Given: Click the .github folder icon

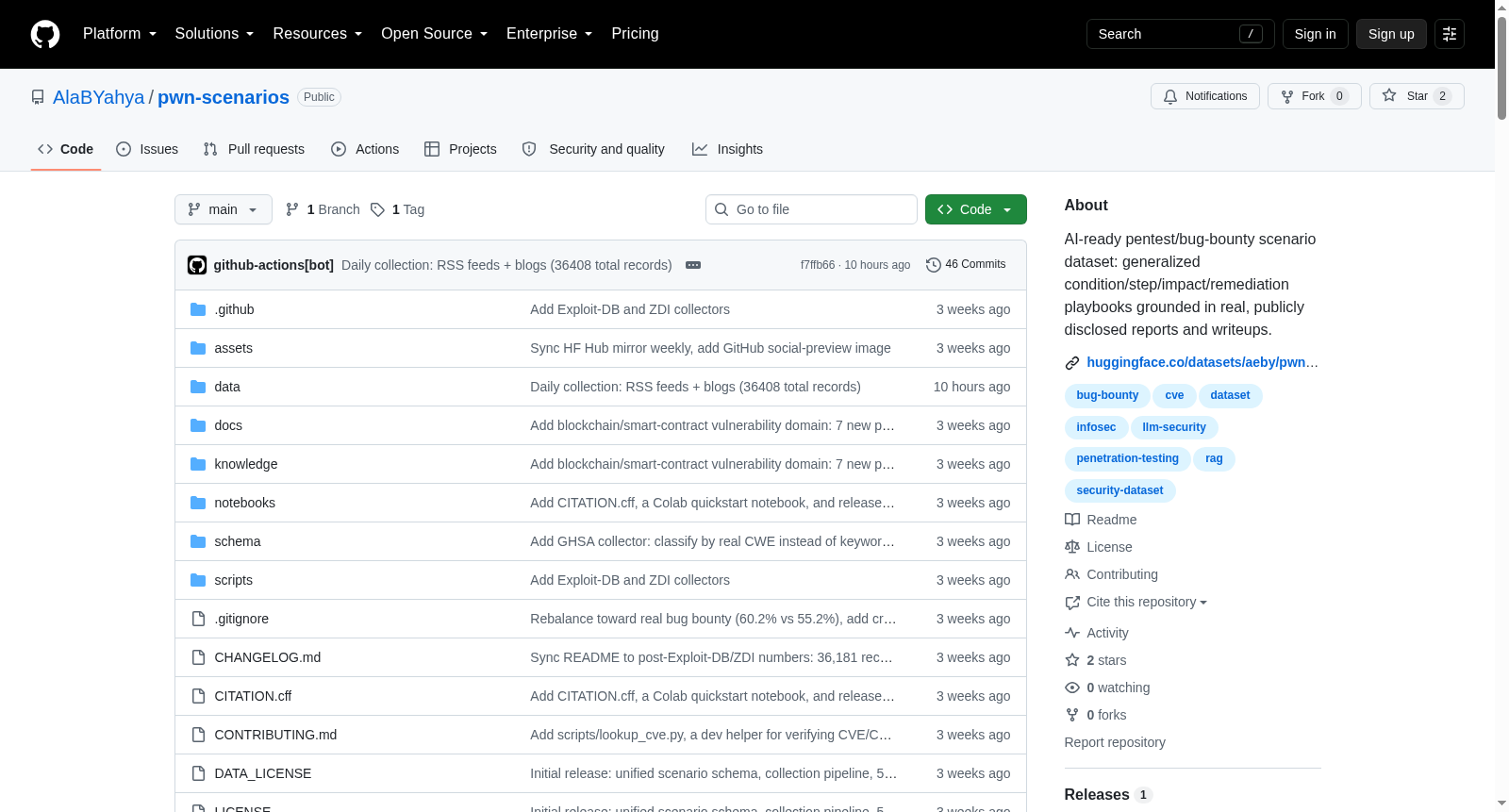Looking at the screenshot, I should pyautogui.click(x=198, y=309).
